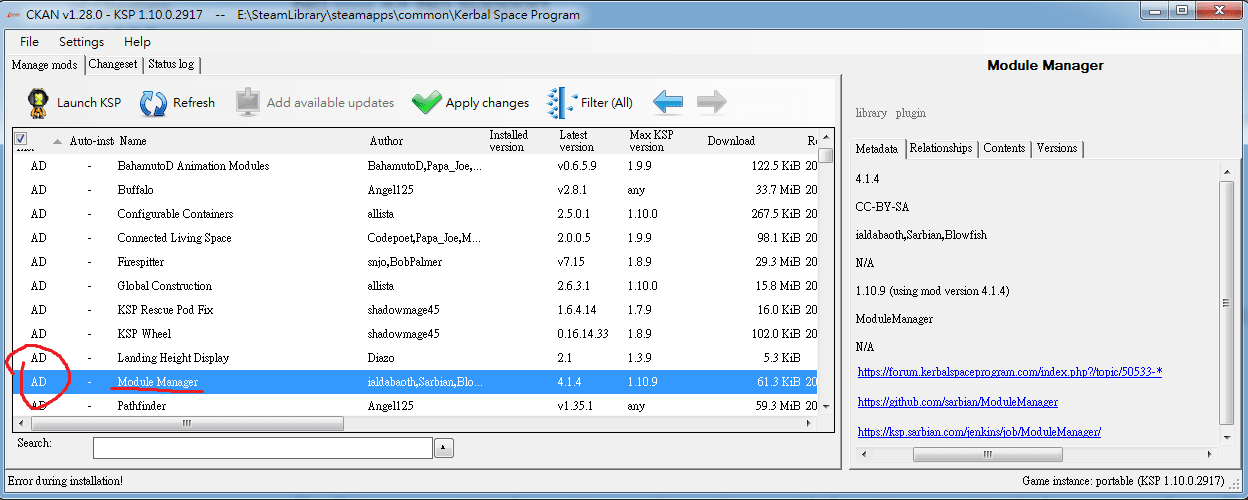Click the grey forward arrow
Viewport: 1248px width, 500px height.
pyautogui.click(x=711, y=102)
